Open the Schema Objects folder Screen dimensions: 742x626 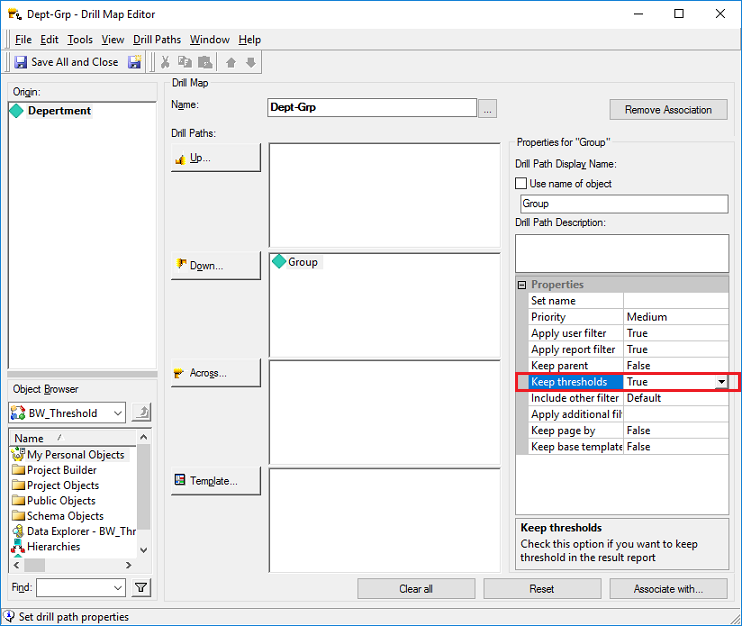point(58,516)
